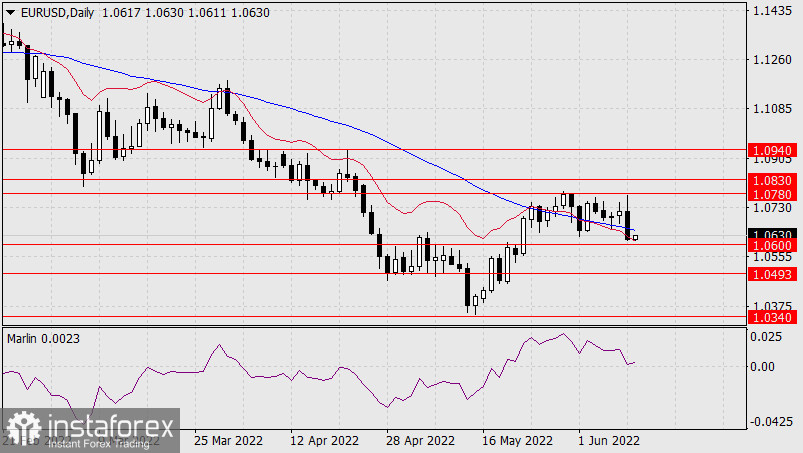The height and width of the screenshot is (453, 803).
Task: Select the 1.1260 price axis value
Action: pos(772,60)
